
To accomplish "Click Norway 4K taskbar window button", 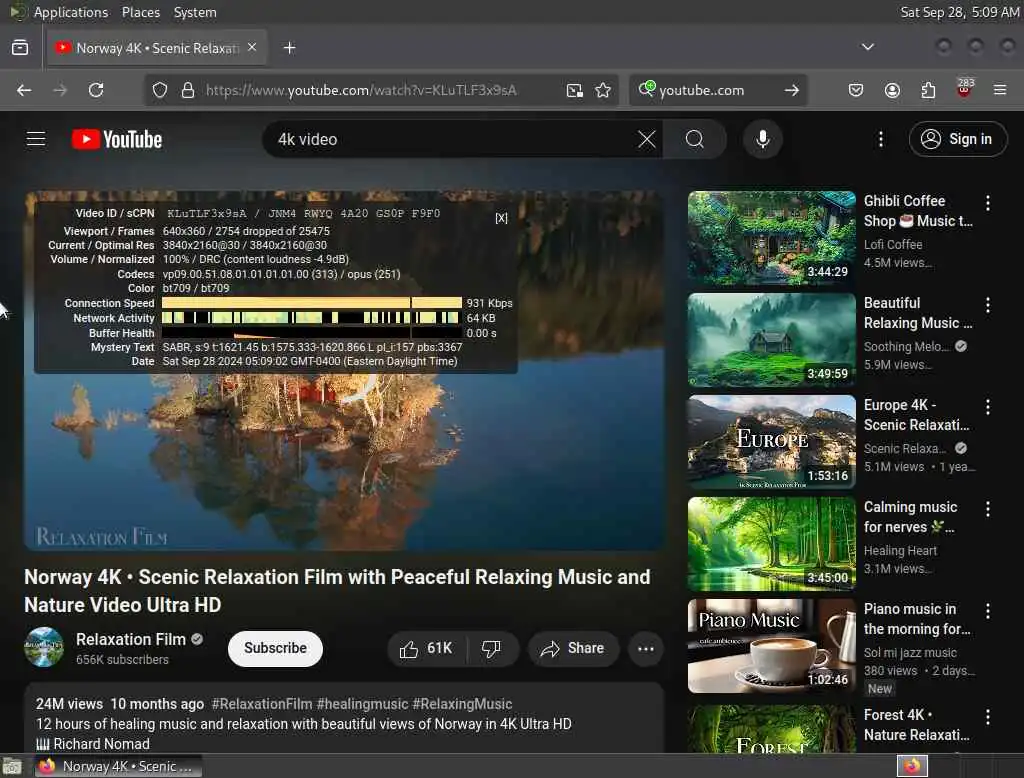I will [x=118, y=766].
